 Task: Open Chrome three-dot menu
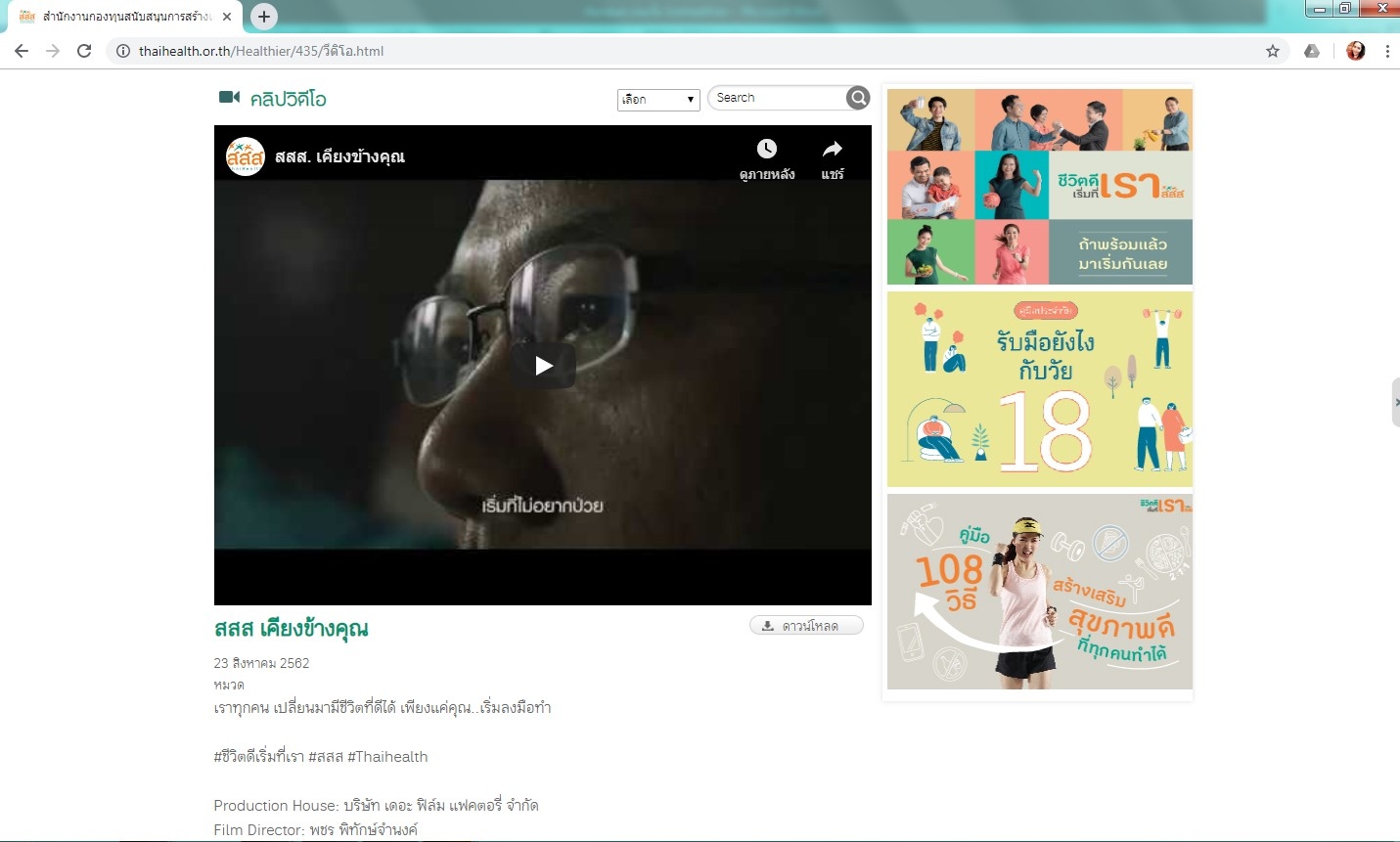coord(1387,51)
